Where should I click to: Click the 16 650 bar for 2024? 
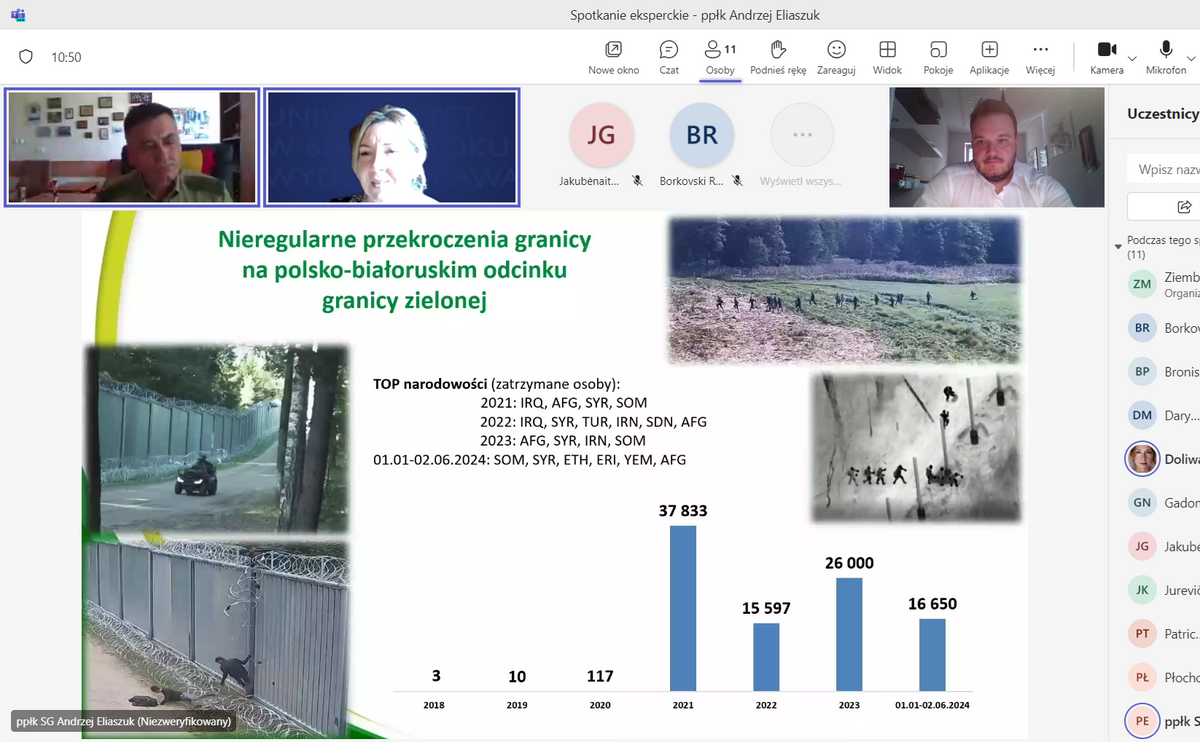pos(932,655)
